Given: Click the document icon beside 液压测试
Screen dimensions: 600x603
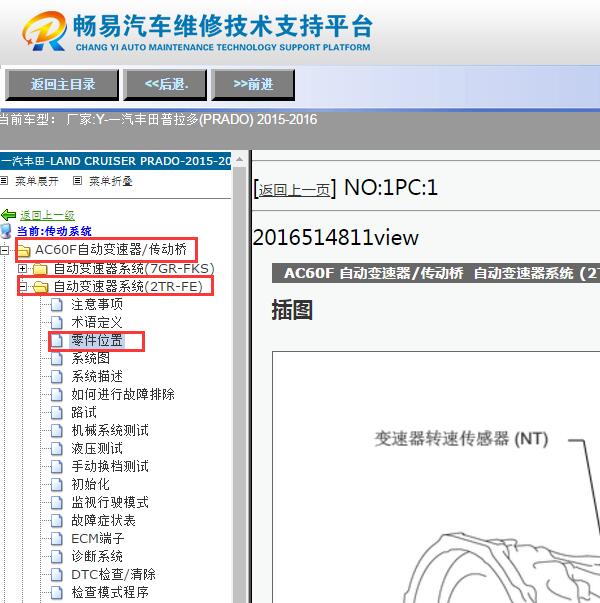Looking at the screenshot, I should [x=57, y=449].
